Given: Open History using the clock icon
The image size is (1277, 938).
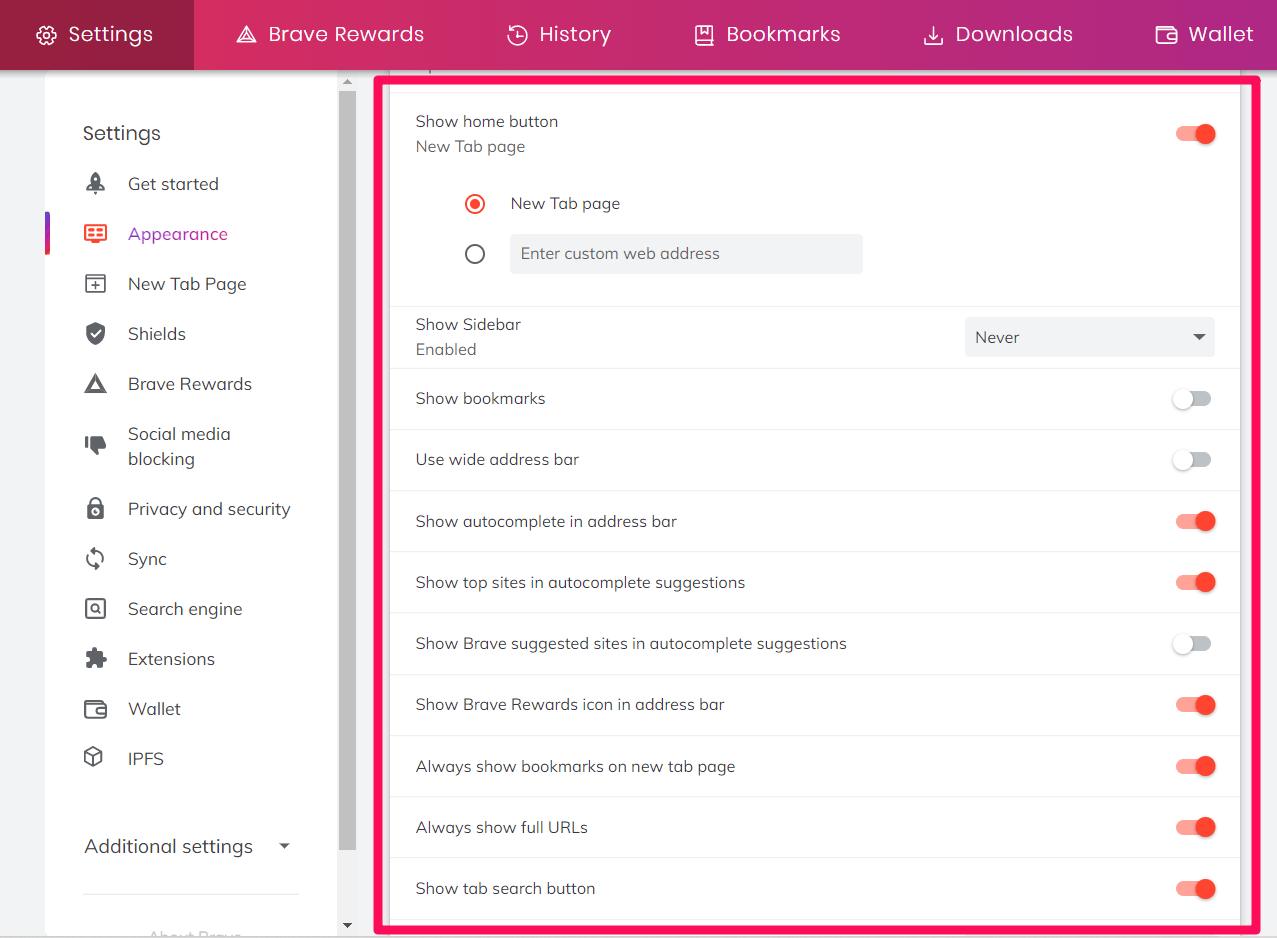Looking at the screenshot, I should (x=517, y=34).
